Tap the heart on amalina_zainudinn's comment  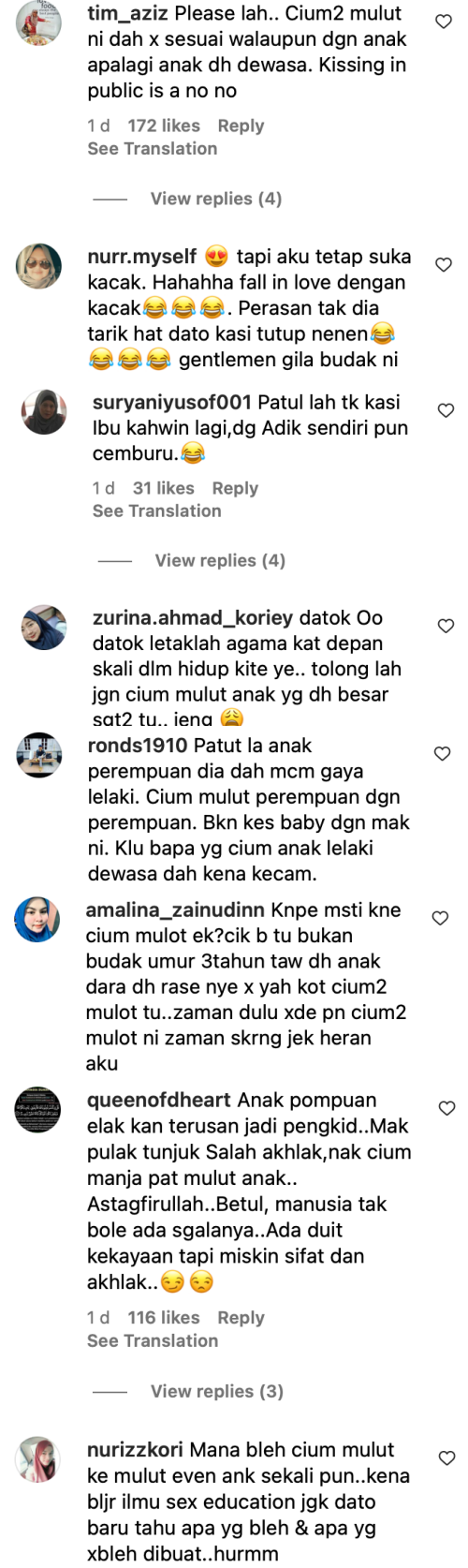click(441, 918)
